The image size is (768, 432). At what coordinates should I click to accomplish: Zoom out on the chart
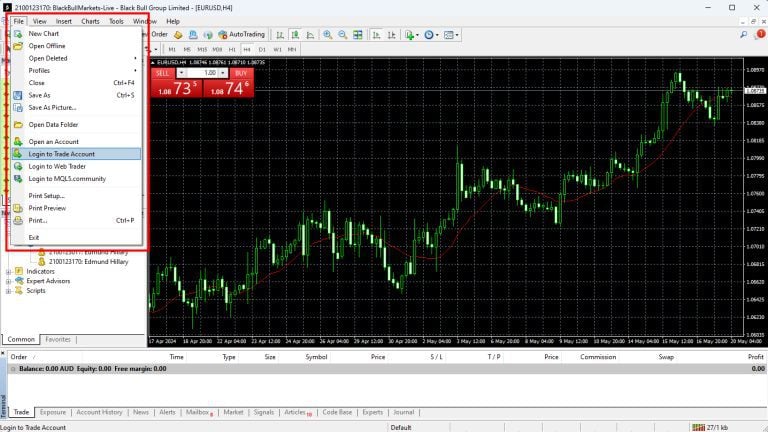coord(341,34)
